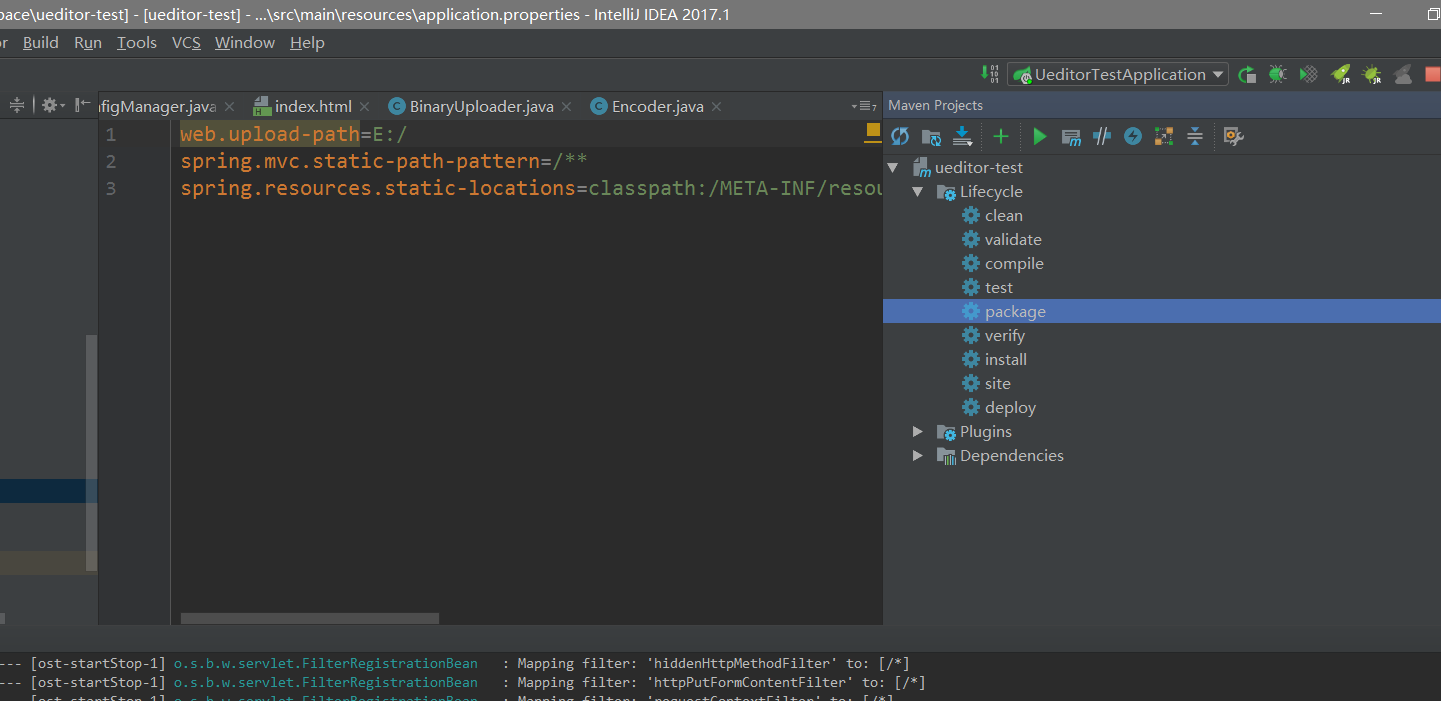
Task: Close the Encoder.java tab
Action: (717, 107)
